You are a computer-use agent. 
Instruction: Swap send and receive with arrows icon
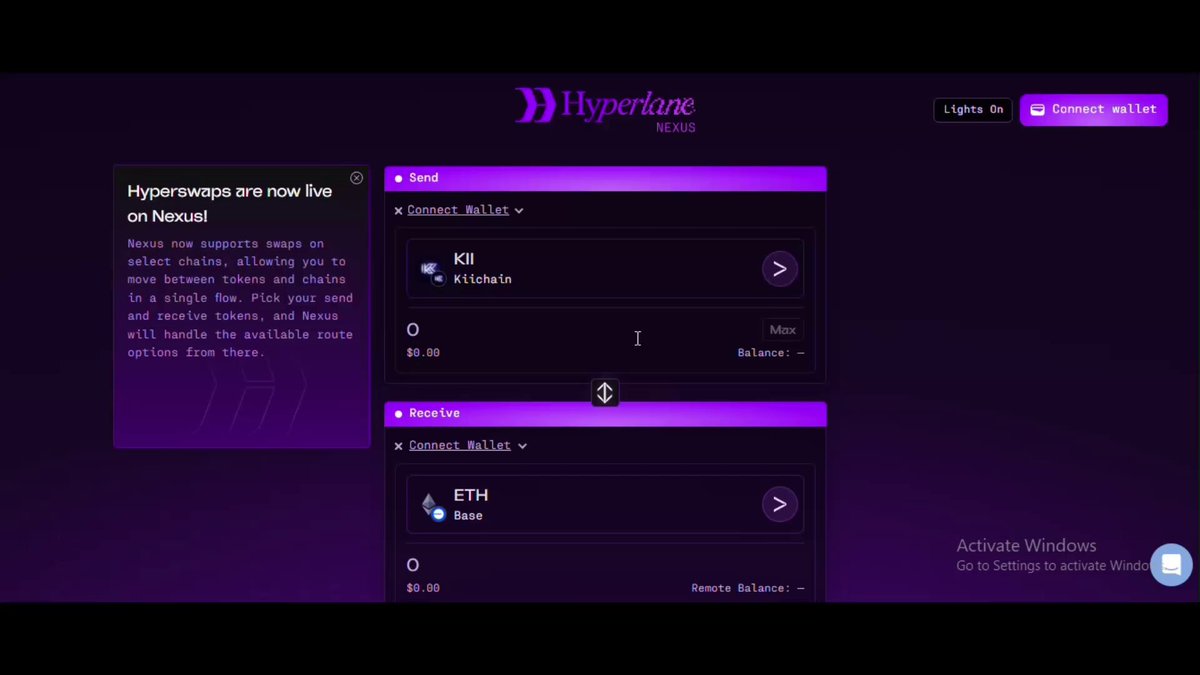point(605,393)
